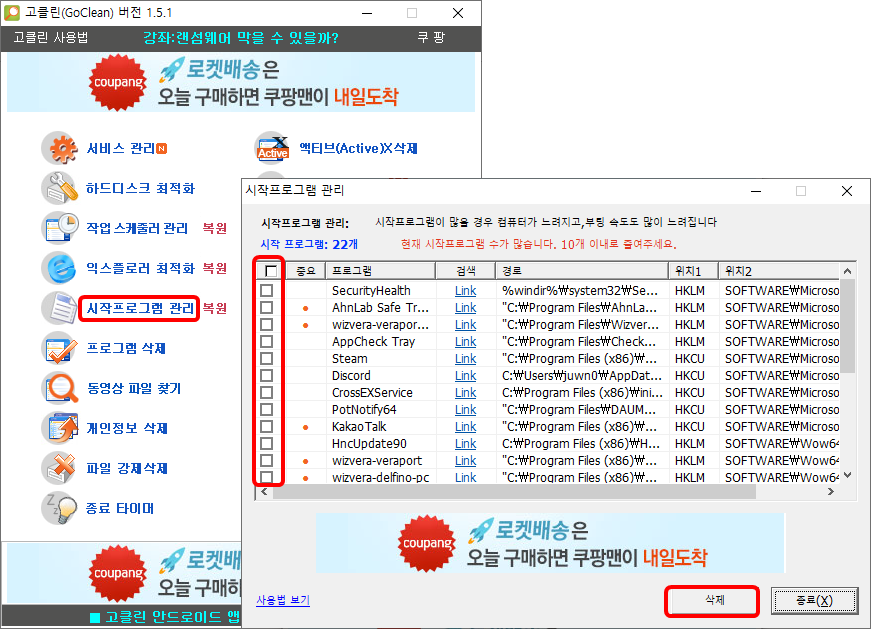The height and width of the screenshot is (629, 871).
Task: Open the search Link for PotNotify64
Action: click(x=465, y=410)
